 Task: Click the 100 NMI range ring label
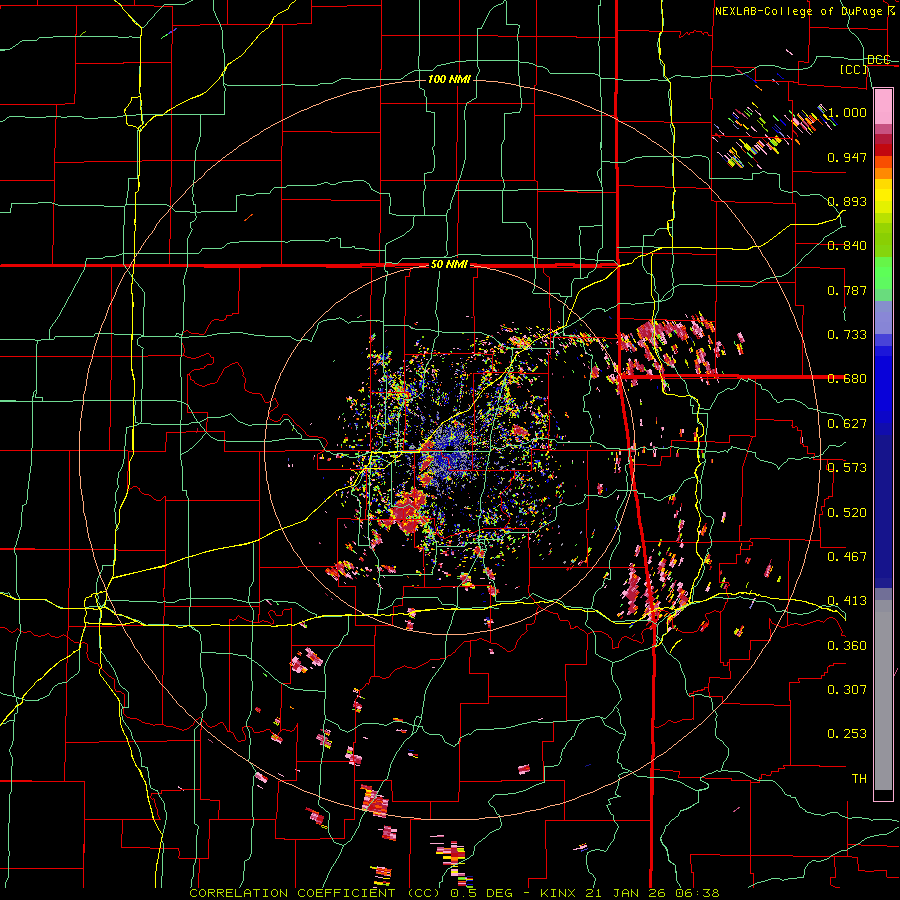coord(449,79)
